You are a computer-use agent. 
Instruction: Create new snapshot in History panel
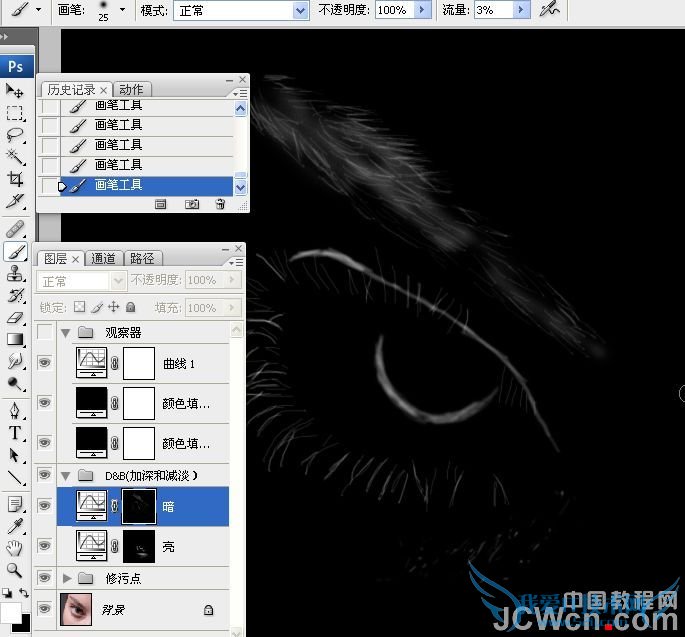pyautogui.click(x=192, y=204)
